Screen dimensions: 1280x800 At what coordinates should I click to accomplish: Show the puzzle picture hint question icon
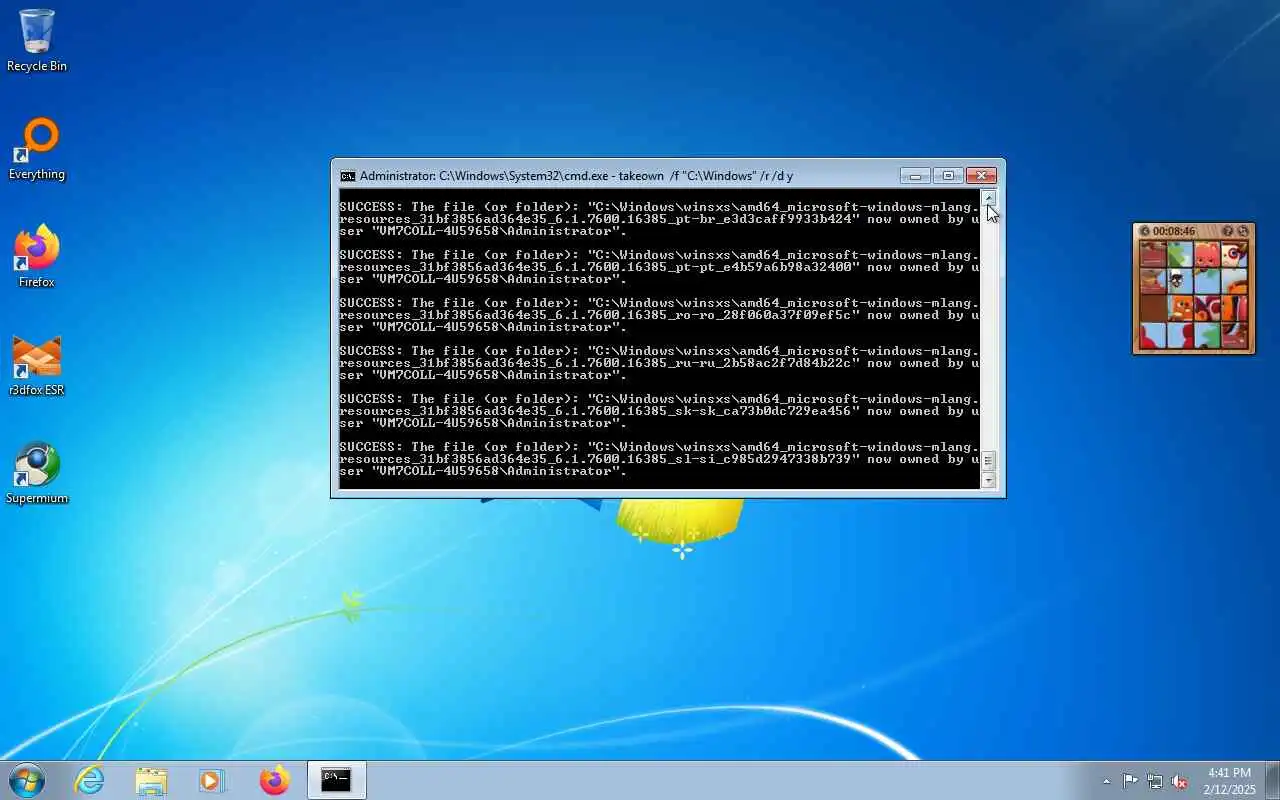coord(1228,231)
